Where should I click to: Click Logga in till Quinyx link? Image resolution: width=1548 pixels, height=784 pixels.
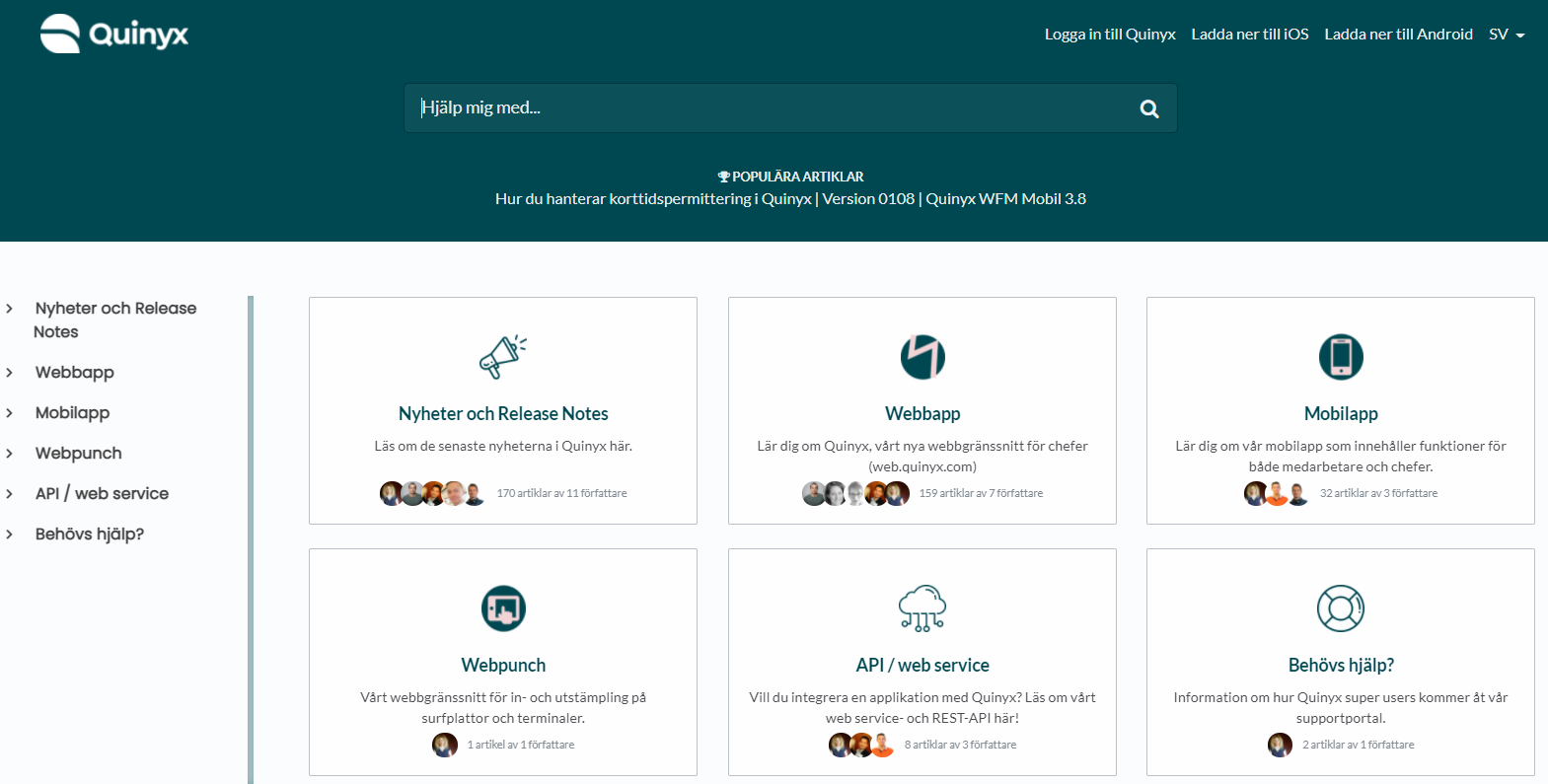tap(1110, 35)
